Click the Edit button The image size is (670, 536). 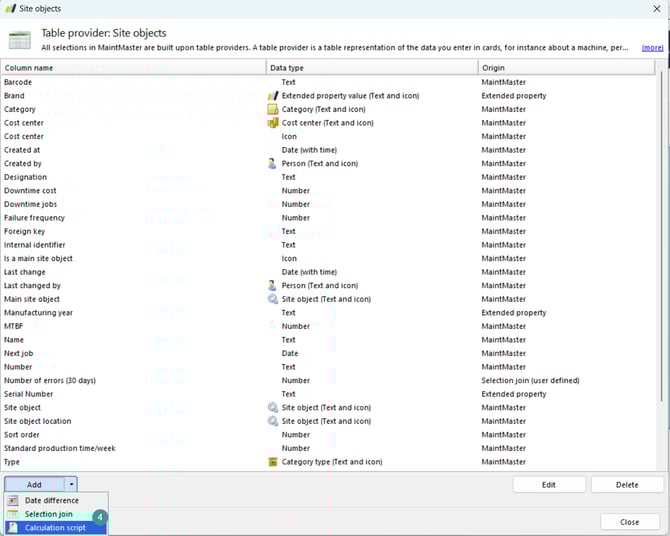(x=549, y=484)
